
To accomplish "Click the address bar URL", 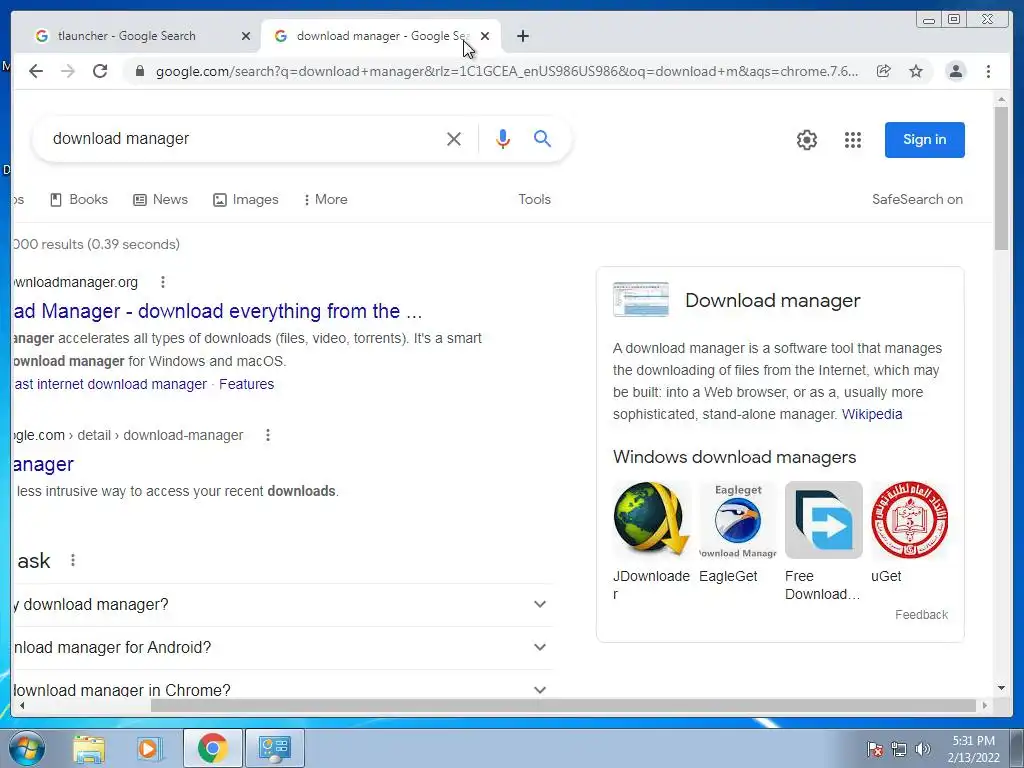I will [x=507, y=71].
